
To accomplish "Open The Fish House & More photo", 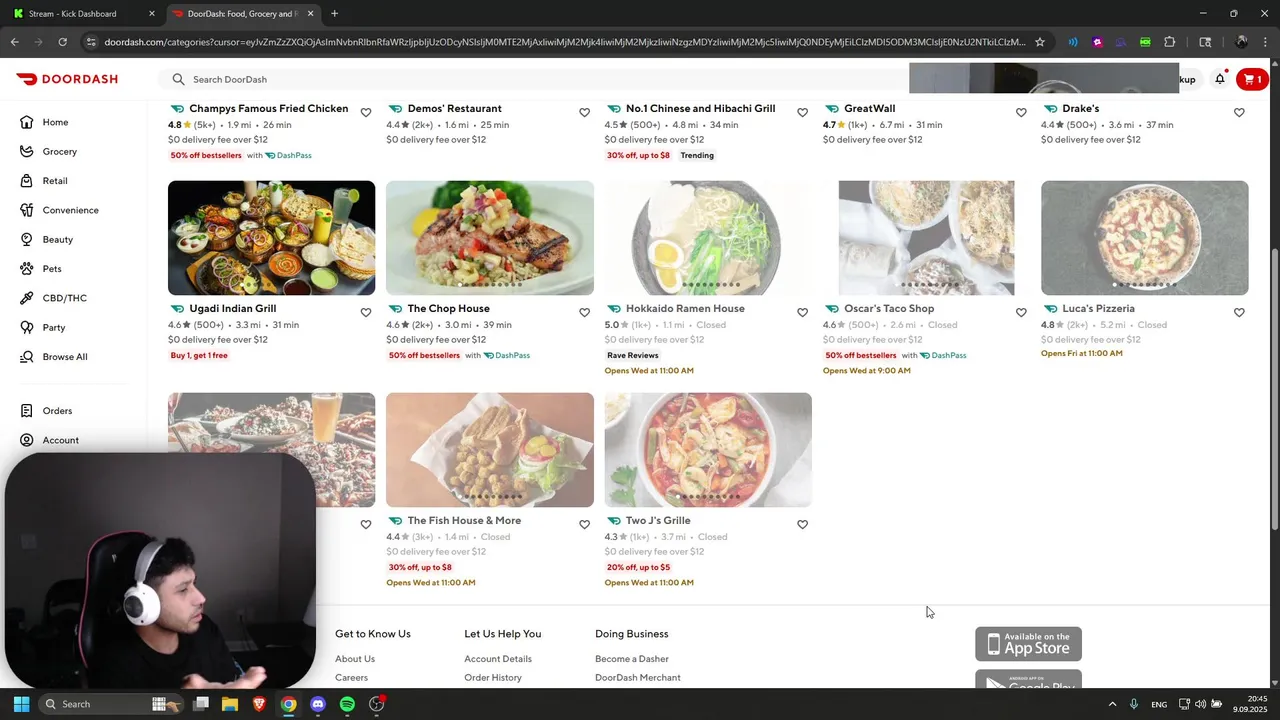I will 490,450.
